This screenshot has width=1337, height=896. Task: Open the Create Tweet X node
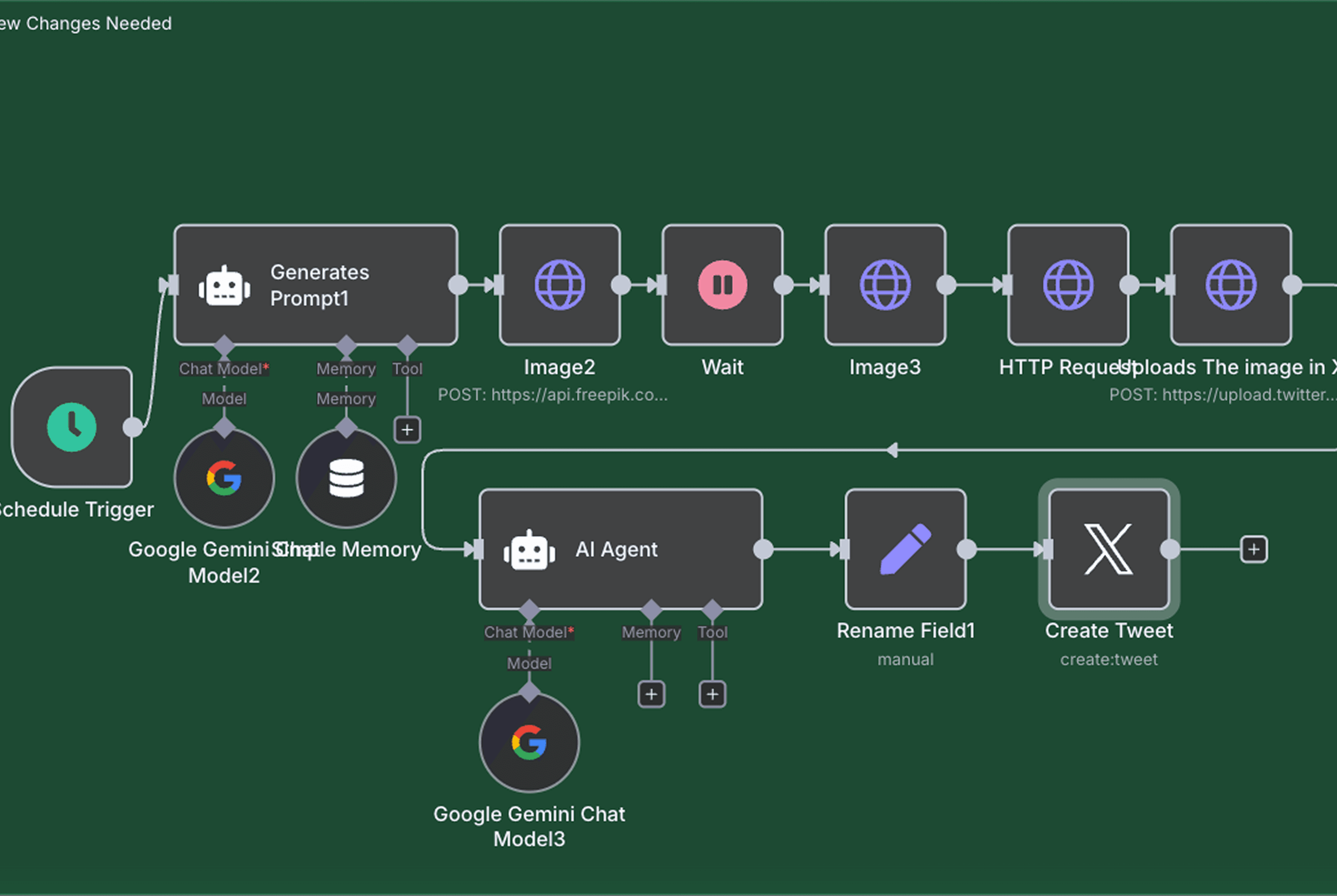pos(1108,549)
